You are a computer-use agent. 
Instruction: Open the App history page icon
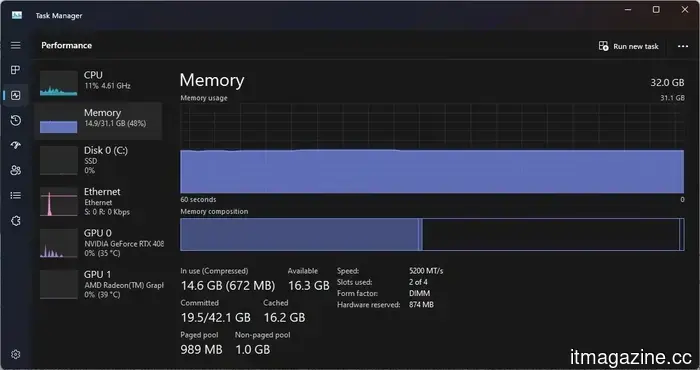16,120
